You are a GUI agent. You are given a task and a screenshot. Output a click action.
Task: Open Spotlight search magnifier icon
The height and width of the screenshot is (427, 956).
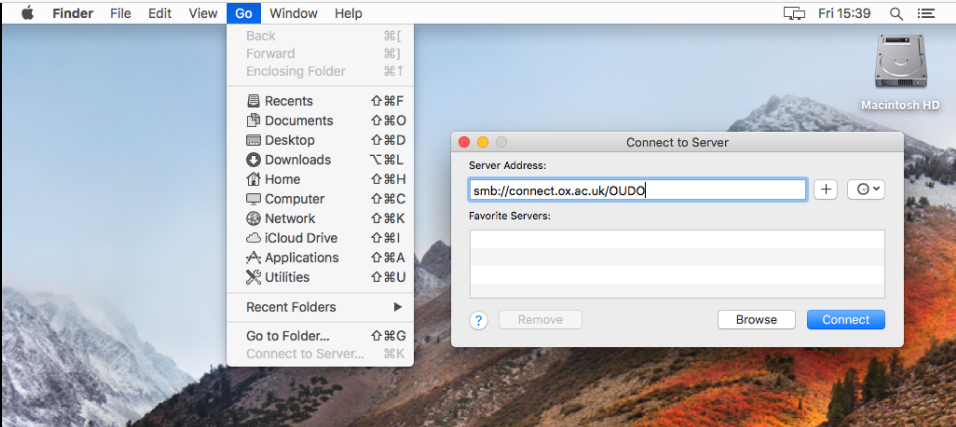895,13
